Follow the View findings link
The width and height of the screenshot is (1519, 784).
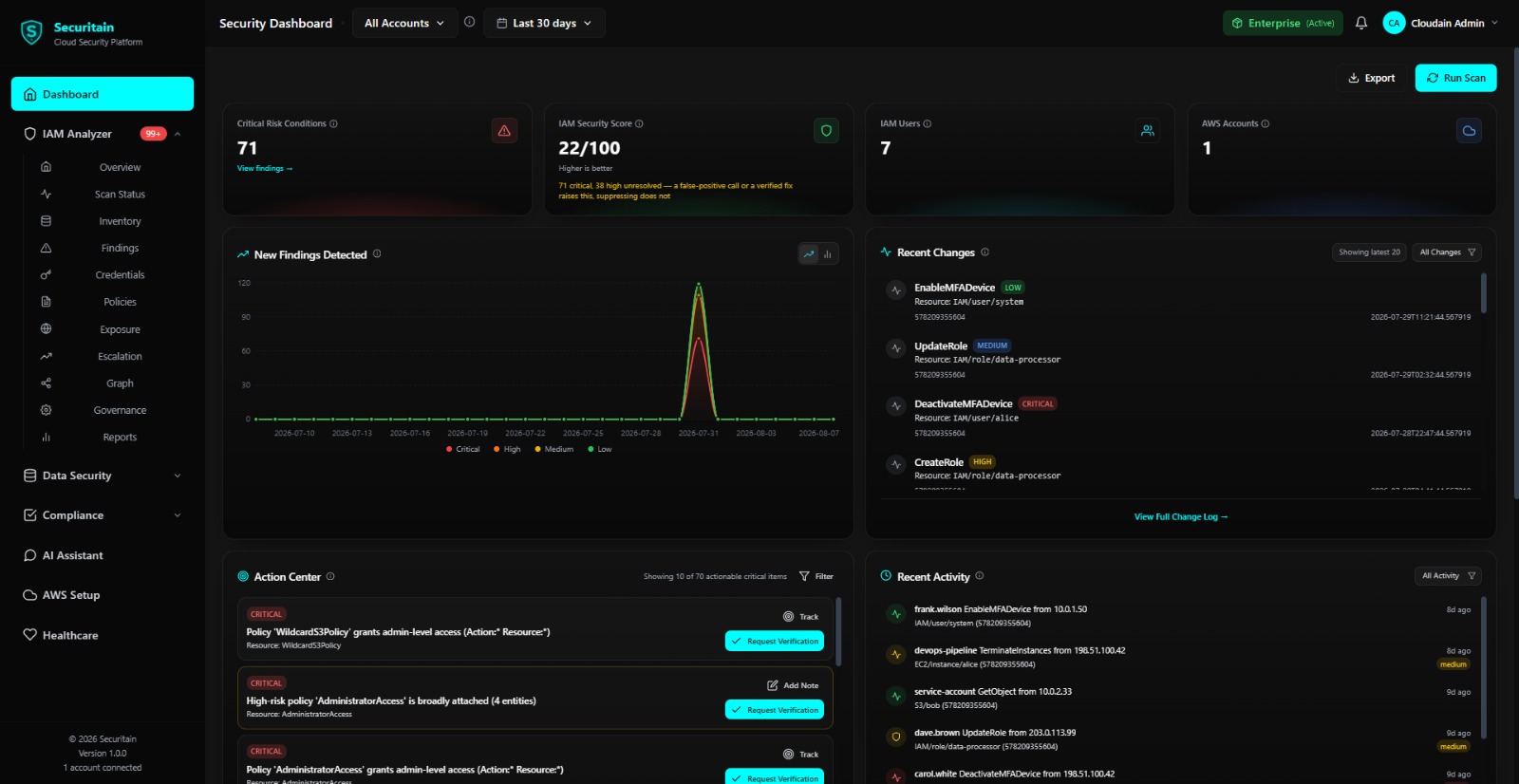click(x=265, y=168)
